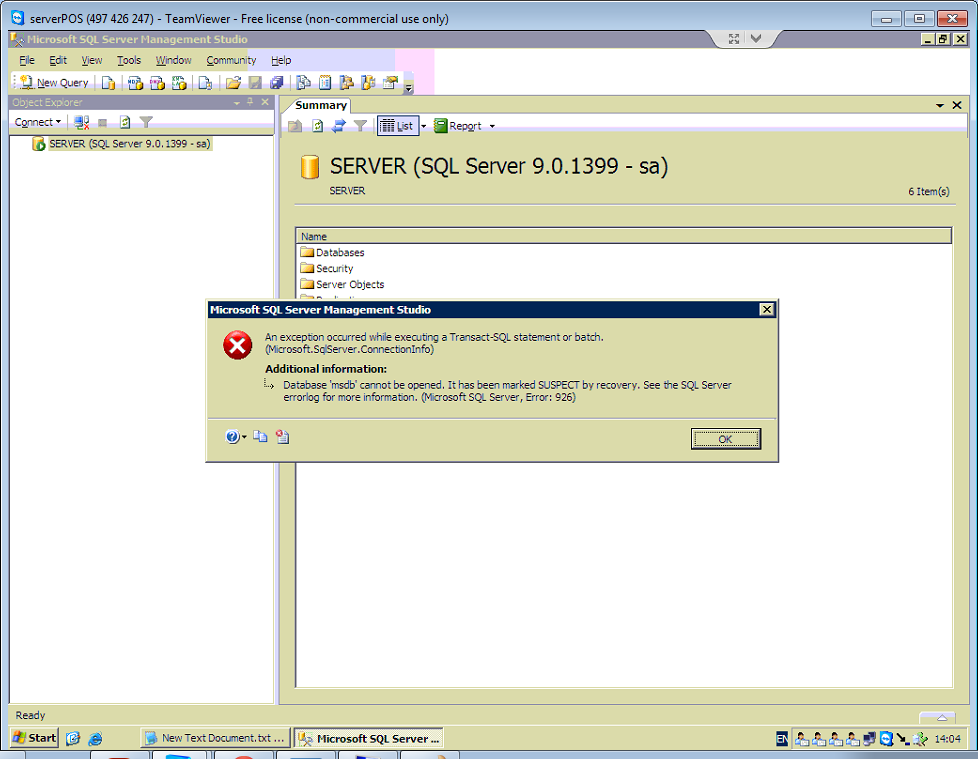Click the Analysis Services XMLA Query icon
The image size is (978, 759).
[x=179, y=82]
